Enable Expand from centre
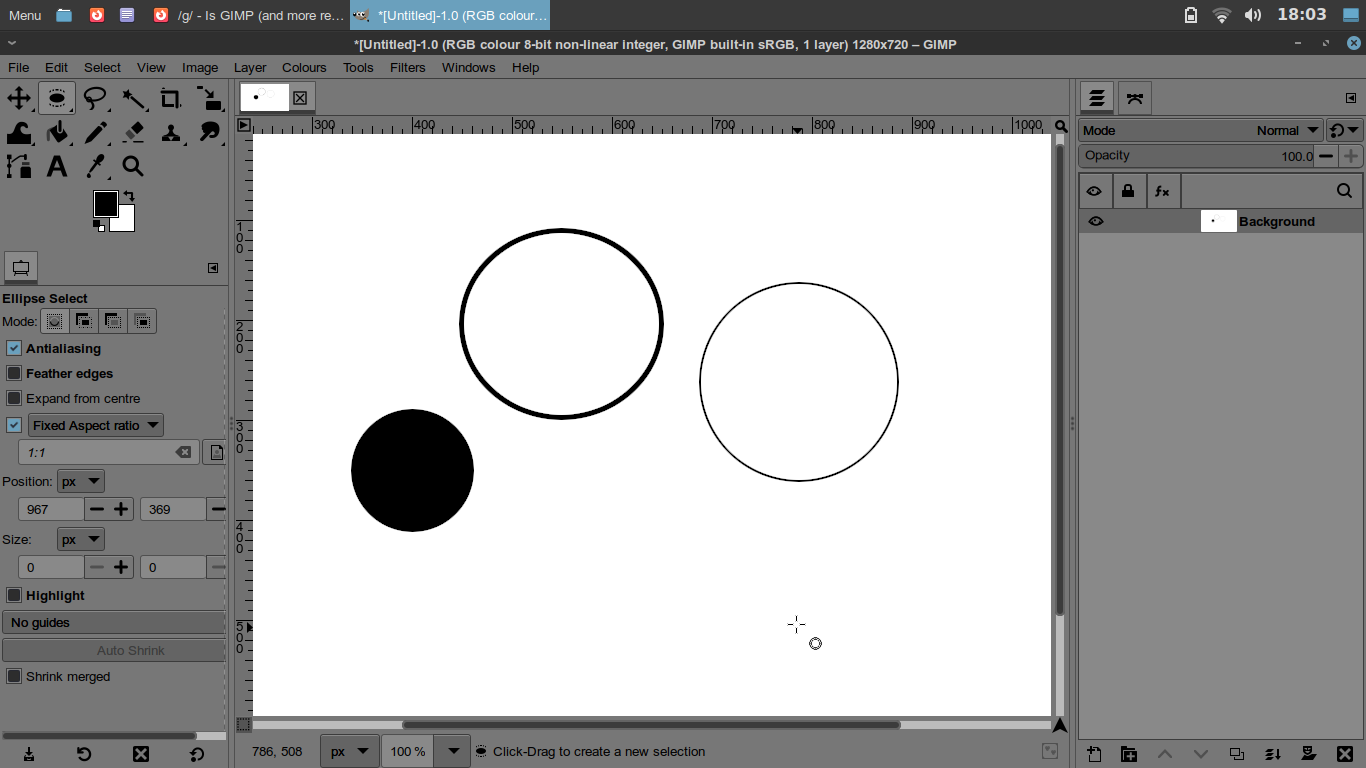 click(14, 398)
